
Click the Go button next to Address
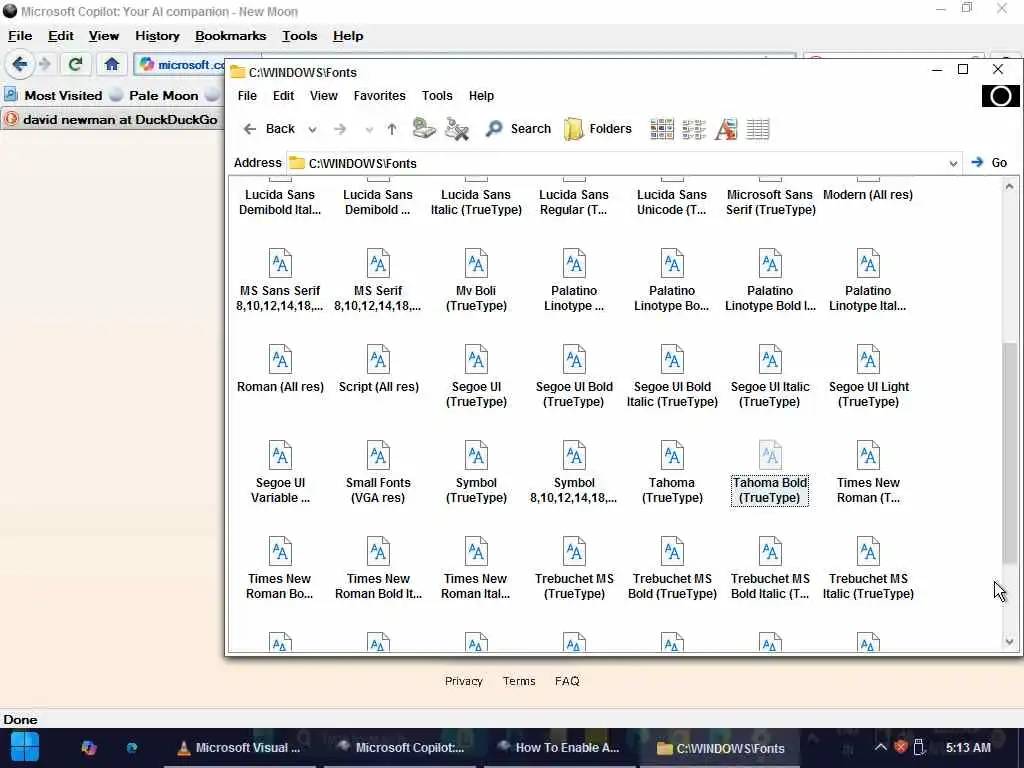click(989, 163)
